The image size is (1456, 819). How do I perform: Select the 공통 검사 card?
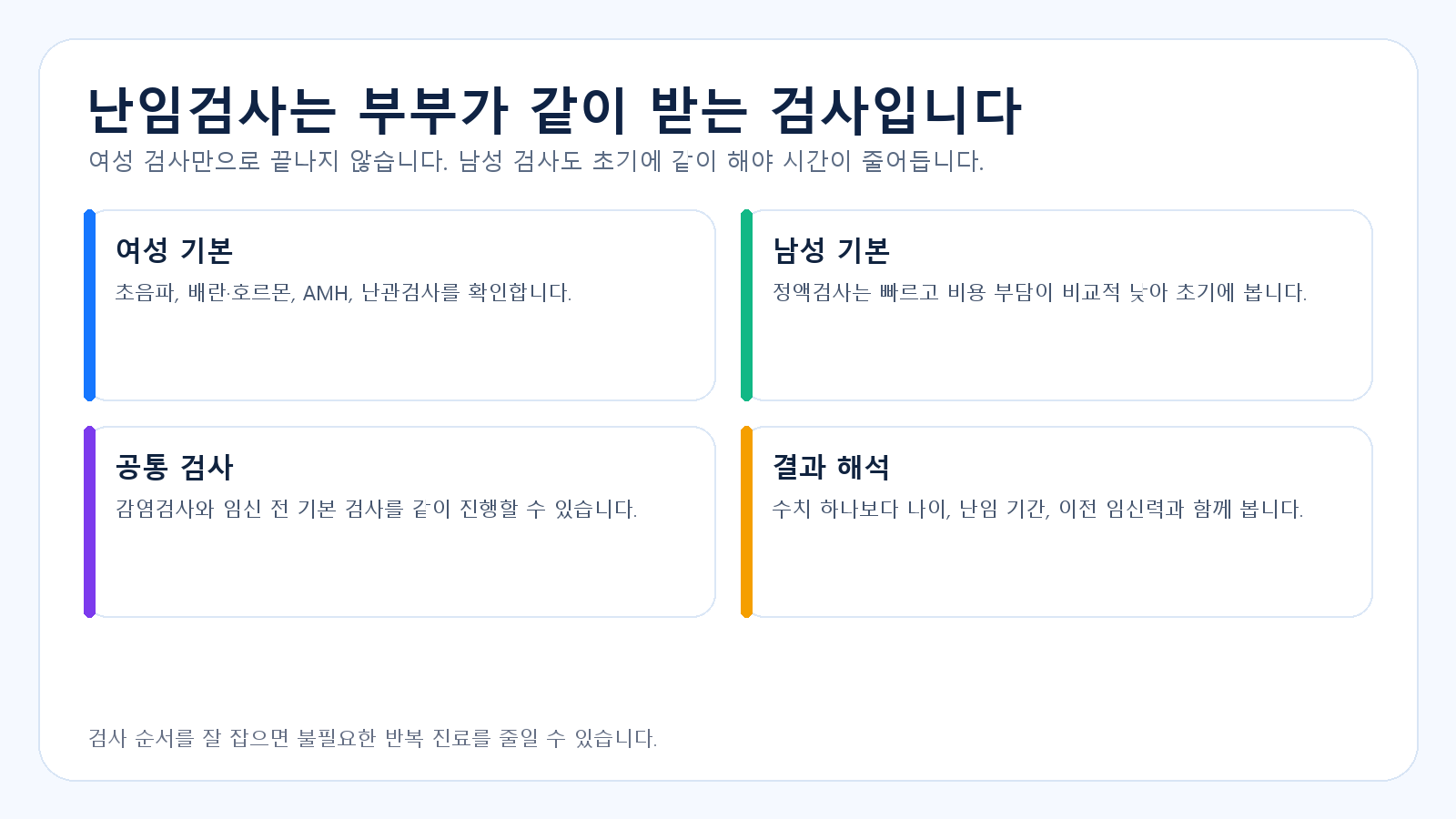(x=399, y=521)
